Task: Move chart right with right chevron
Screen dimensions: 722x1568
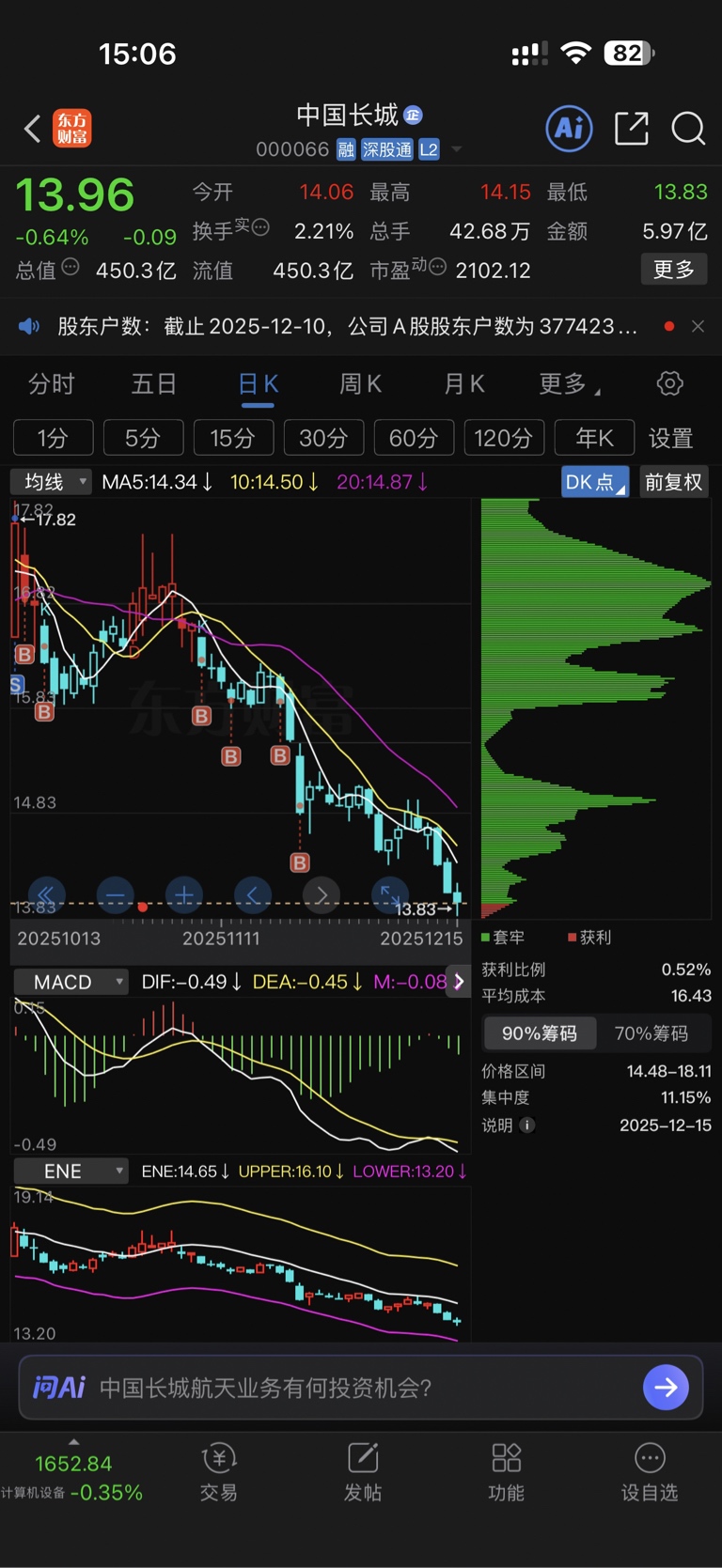Action: [322, 895]
